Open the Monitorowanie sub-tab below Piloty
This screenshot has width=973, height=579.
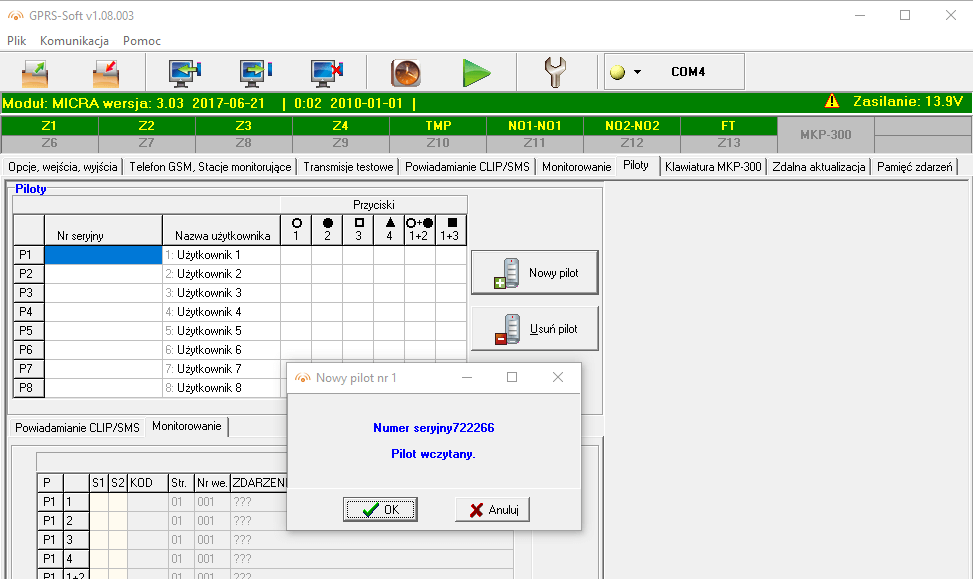[187, 425]
